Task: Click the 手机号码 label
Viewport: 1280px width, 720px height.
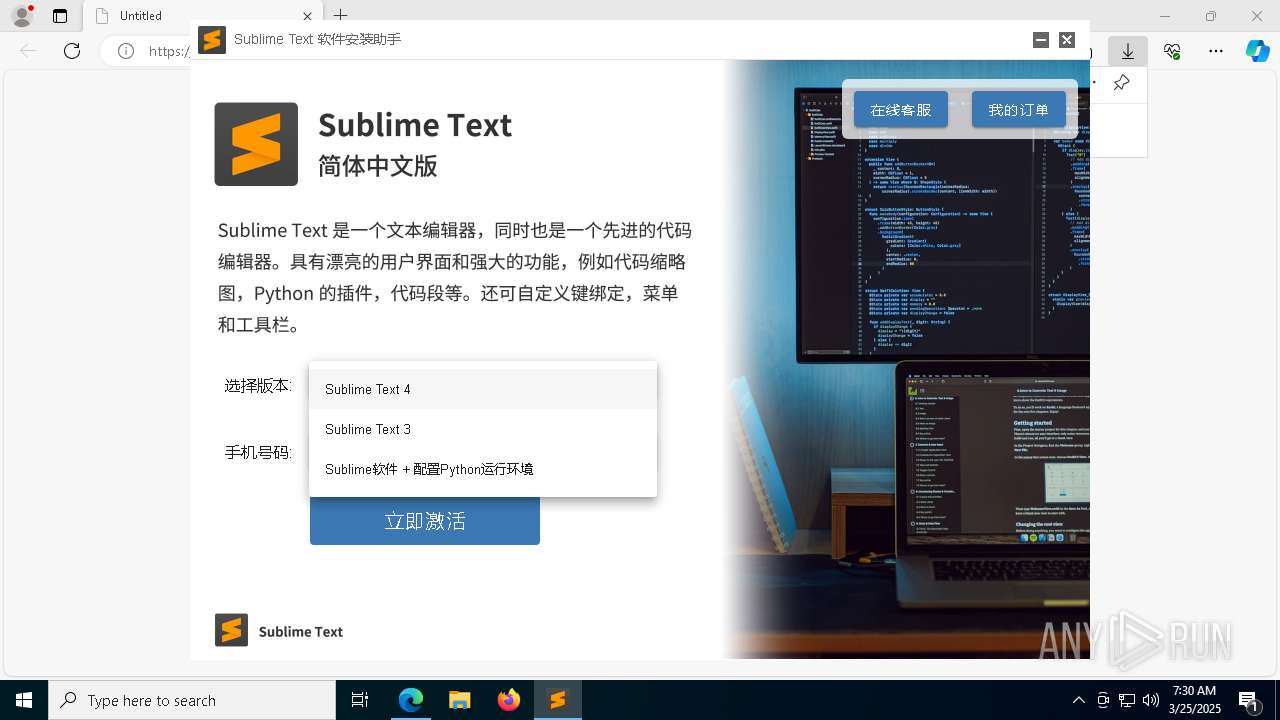Action: (258, 453)
